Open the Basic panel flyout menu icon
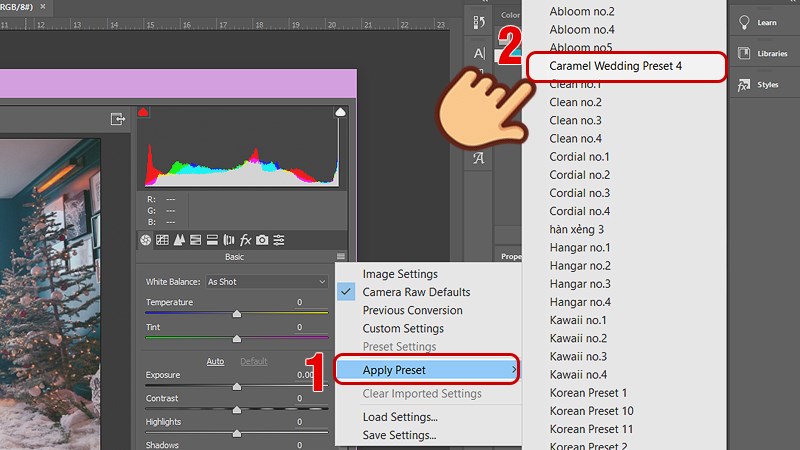800x450 pixels. coord(341,257)
